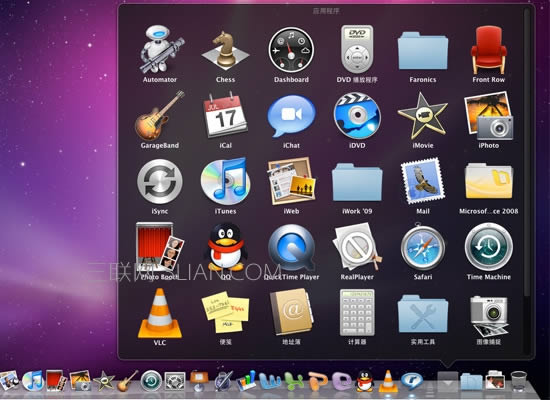This screenshot has height=400, width=550.
Task: Open Automator from the Applications stack
Action: point(160,49)
